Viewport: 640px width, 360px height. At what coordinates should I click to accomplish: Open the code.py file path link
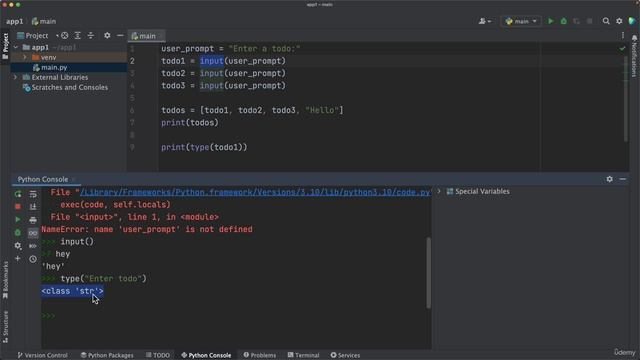pyautogui.click(x=255, y=192)
